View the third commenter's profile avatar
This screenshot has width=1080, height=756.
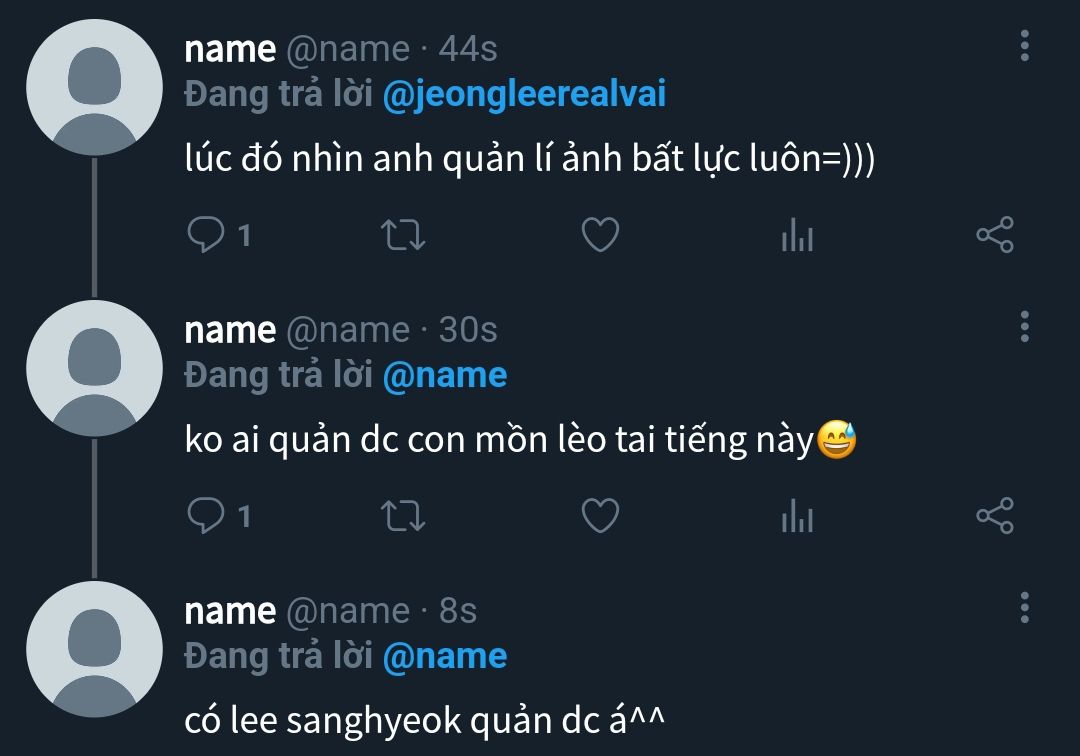point(94,649)
